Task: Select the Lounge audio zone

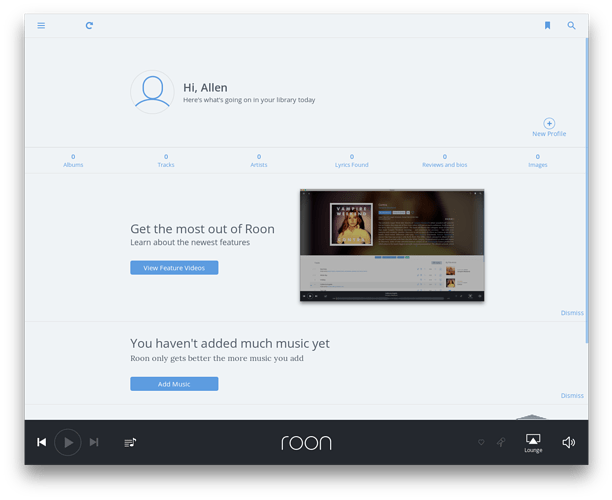Action: [533, 443]
